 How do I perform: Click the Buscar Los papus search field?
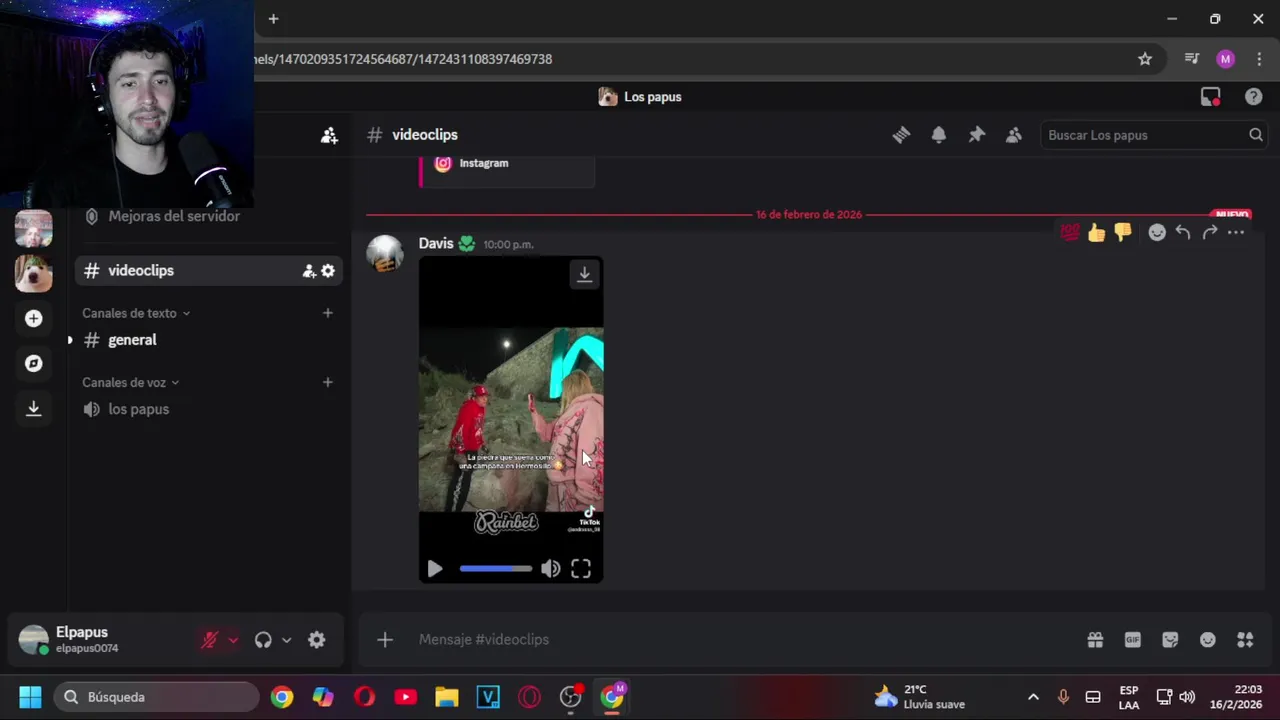[x=1154, y=135]
